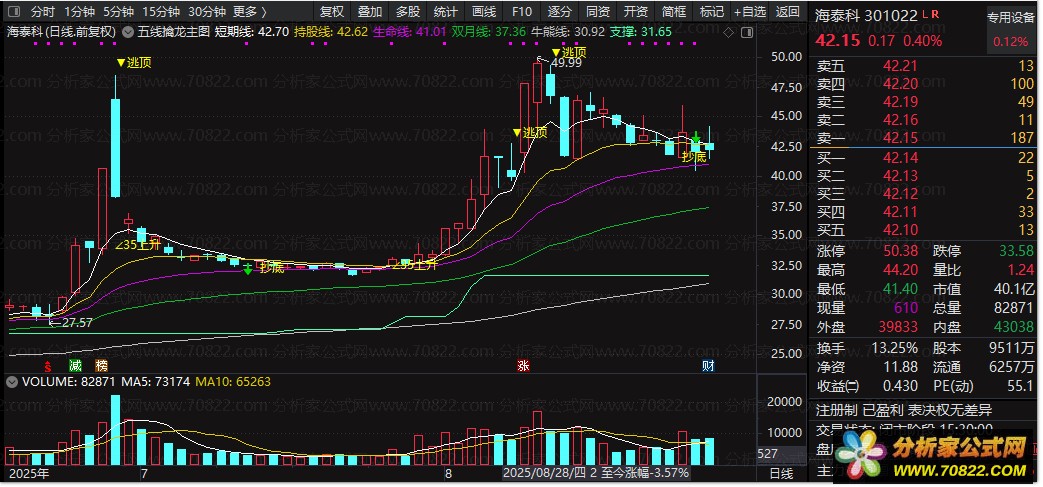Open the 统计 statistics tool
Viewport: 1043px width, 487px height.
tap(446, 11)
